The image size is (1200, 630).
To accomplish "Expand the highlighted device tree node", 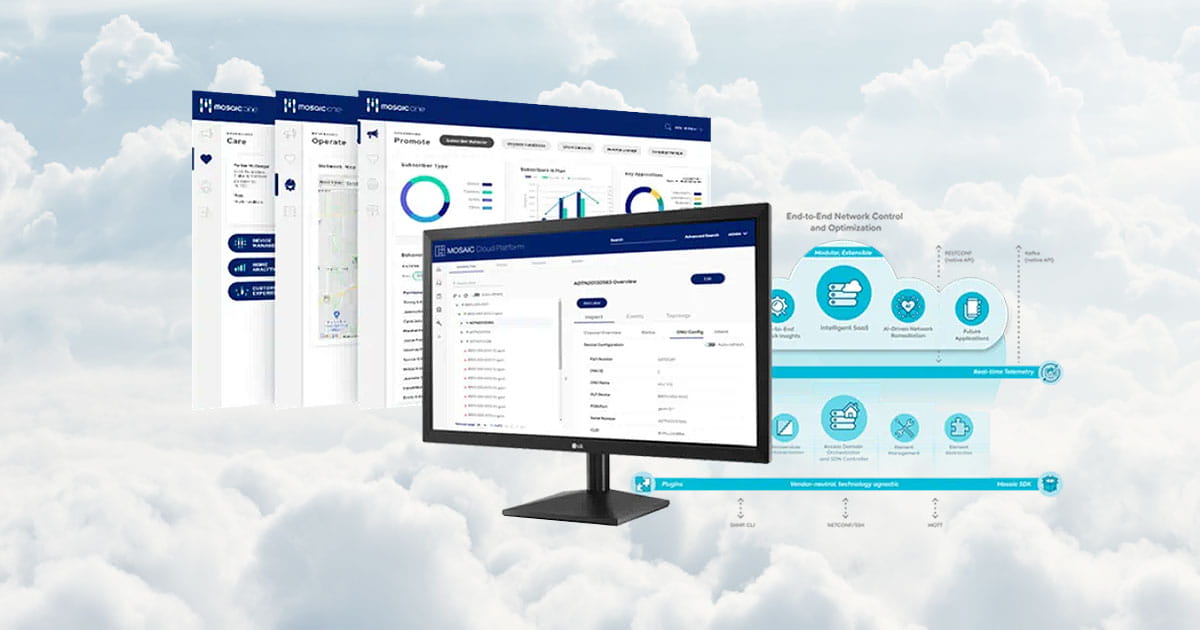I will 462,323.
